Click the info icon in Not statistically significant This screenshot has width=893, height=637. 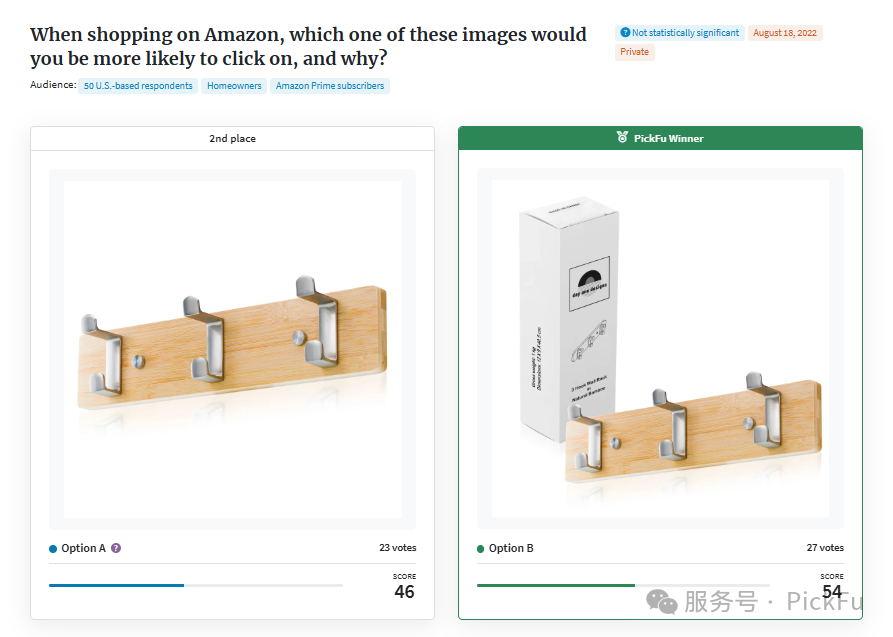(625, 33)
